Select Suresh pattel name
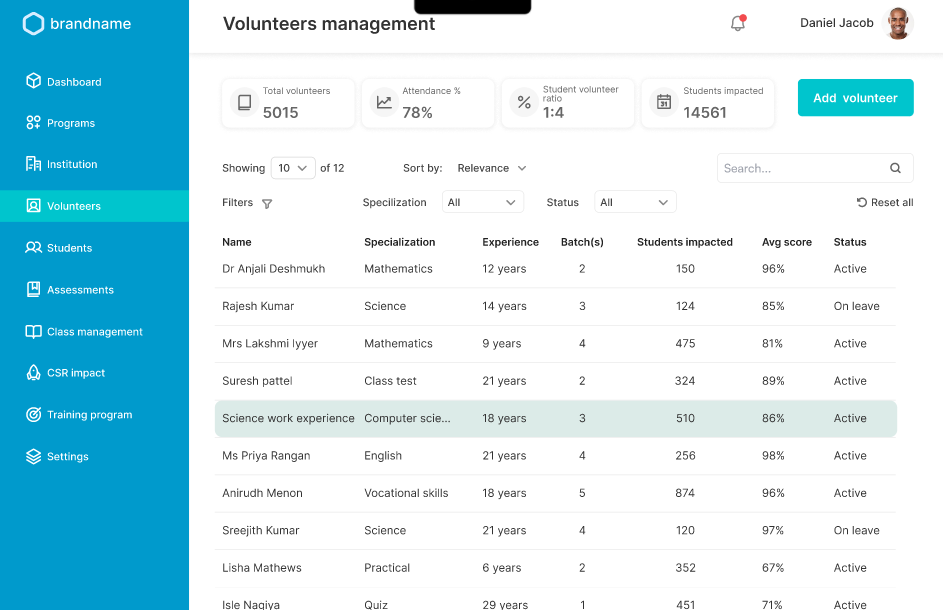Viewport: 943px width, 610px height. pyautogui.click(x=257, y=380)
